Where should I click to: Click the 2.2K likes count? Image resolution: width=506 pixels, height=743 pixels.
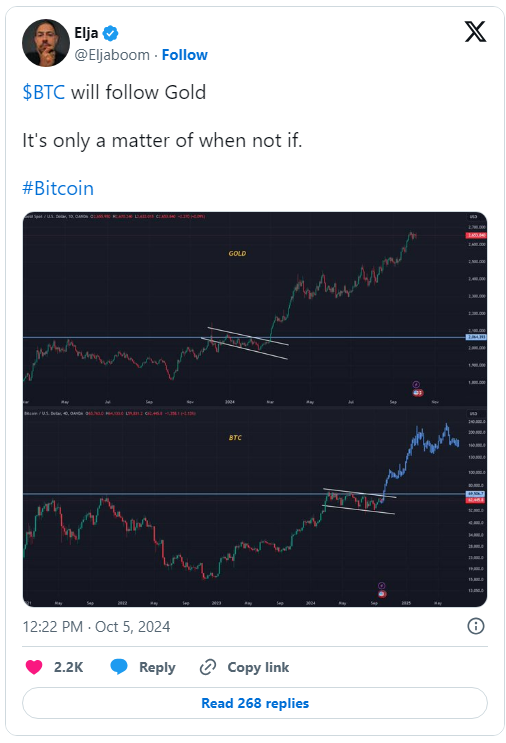pyautogui.click(x=69, y=667)
